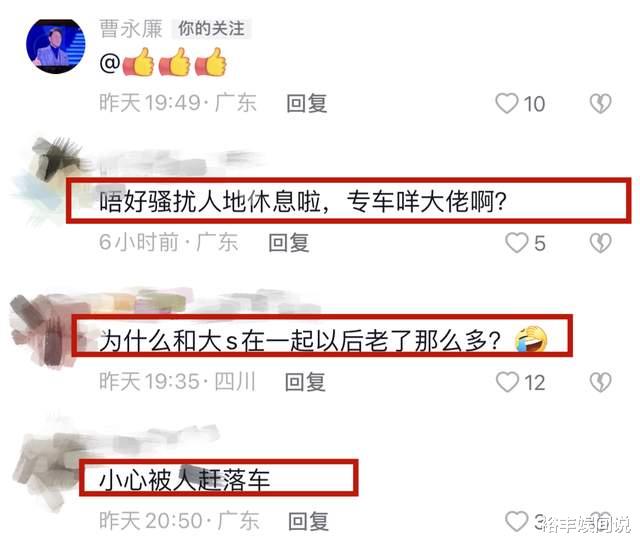Screen dimensions: 640x546
Task: Reply to the 昨天20:50 comment
Action: [x=308, y=521]
